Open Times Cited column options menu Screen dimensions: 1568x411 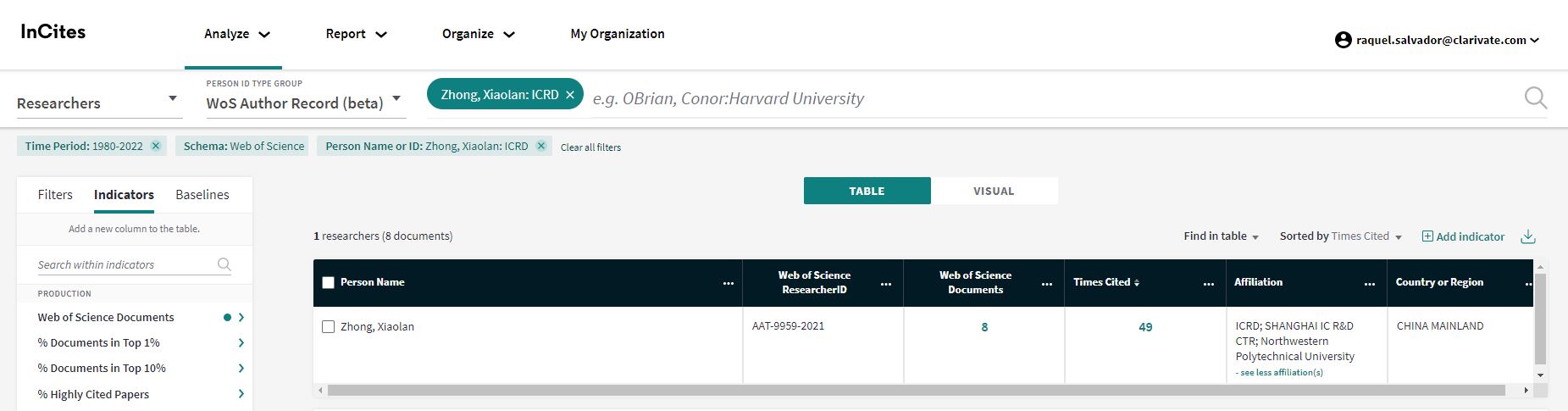tap(1208, 284)
